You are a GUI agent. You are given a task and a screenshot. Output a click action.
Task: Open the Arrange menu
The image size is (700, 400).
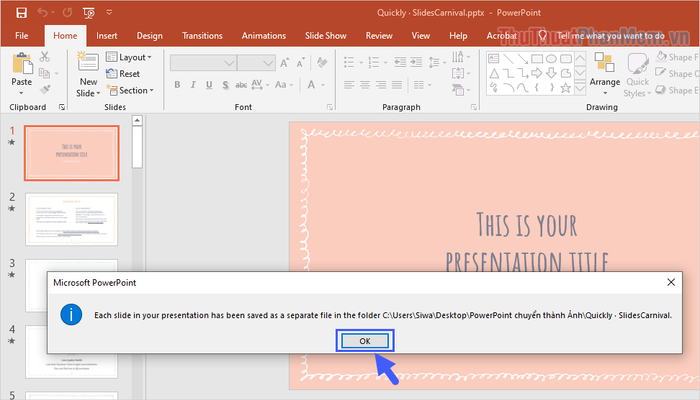point(605,74)
